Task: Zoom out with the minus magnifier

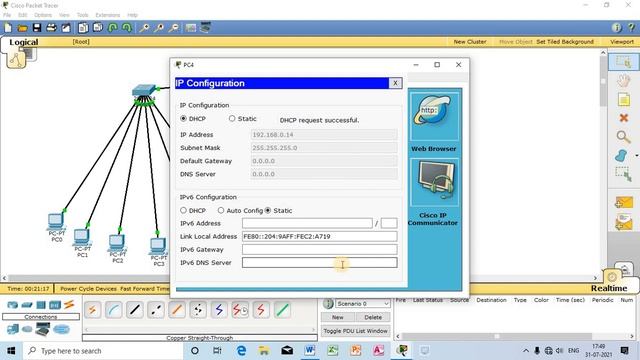Action: (174, 28)
